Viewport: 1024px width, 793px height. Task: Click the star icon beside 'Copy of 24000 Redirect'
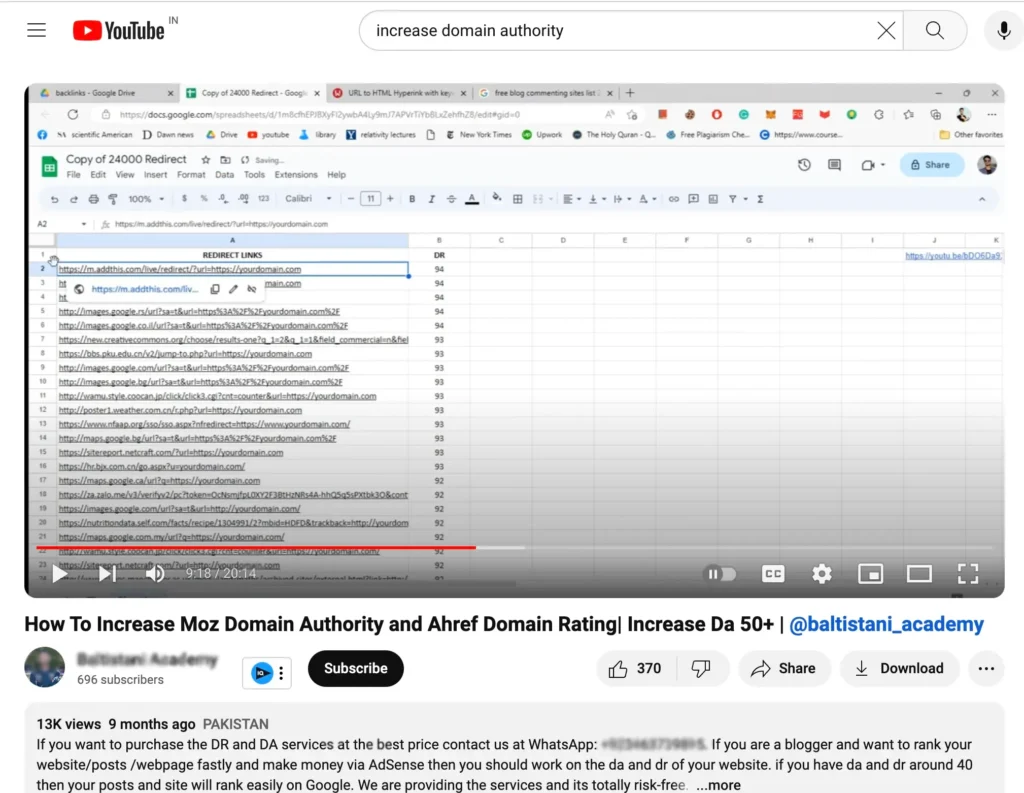tap(206, 160)
